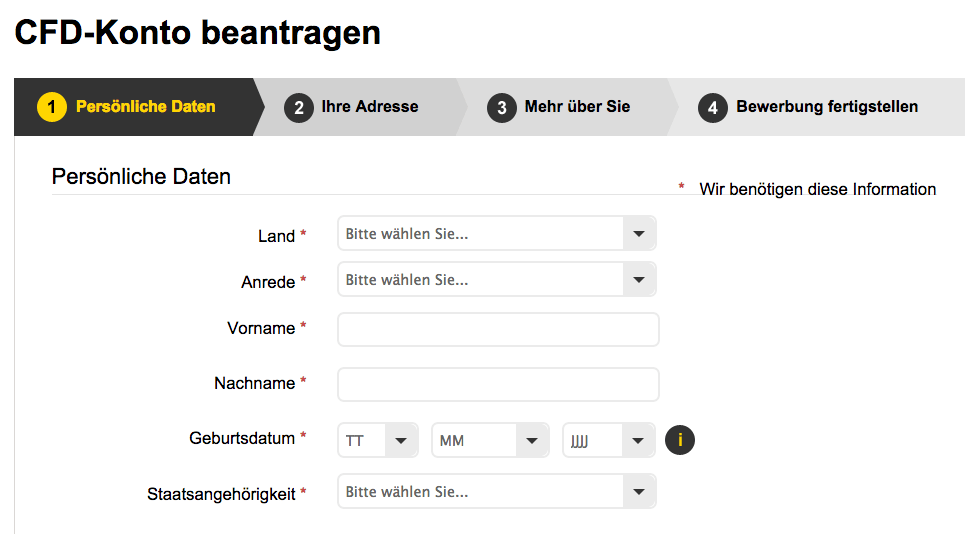Click the 'Anrede' field label
965x534 pixels.
click(x=268, y=282)
